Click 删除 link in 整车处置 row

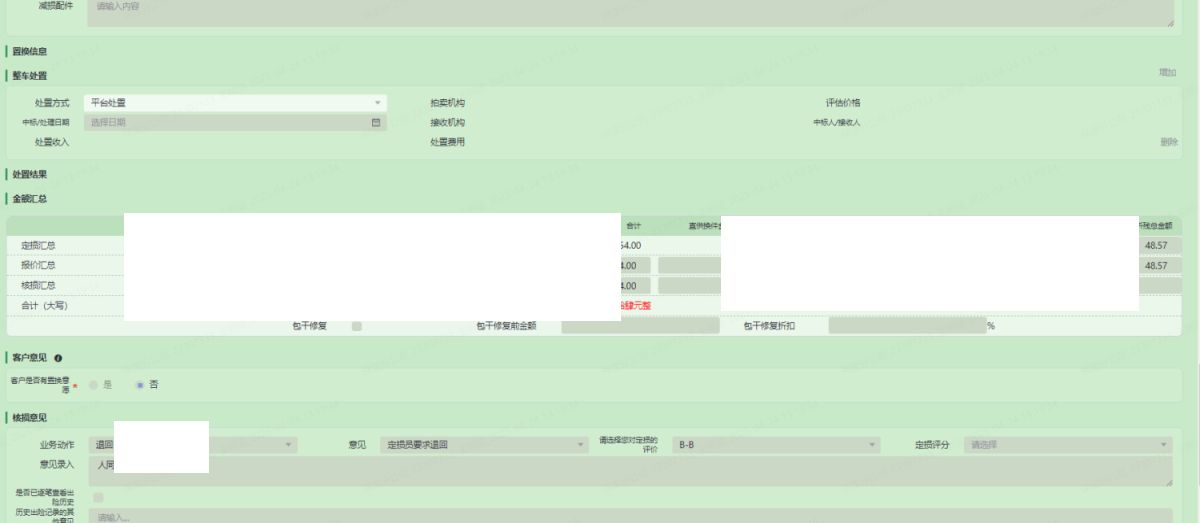1168,142
